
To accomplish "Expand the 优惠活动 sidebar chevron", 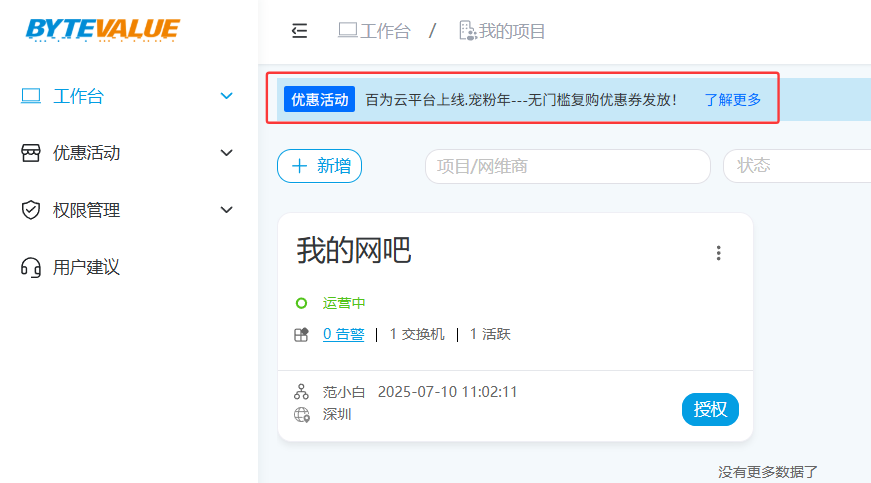I will click(x=226, y=153).
